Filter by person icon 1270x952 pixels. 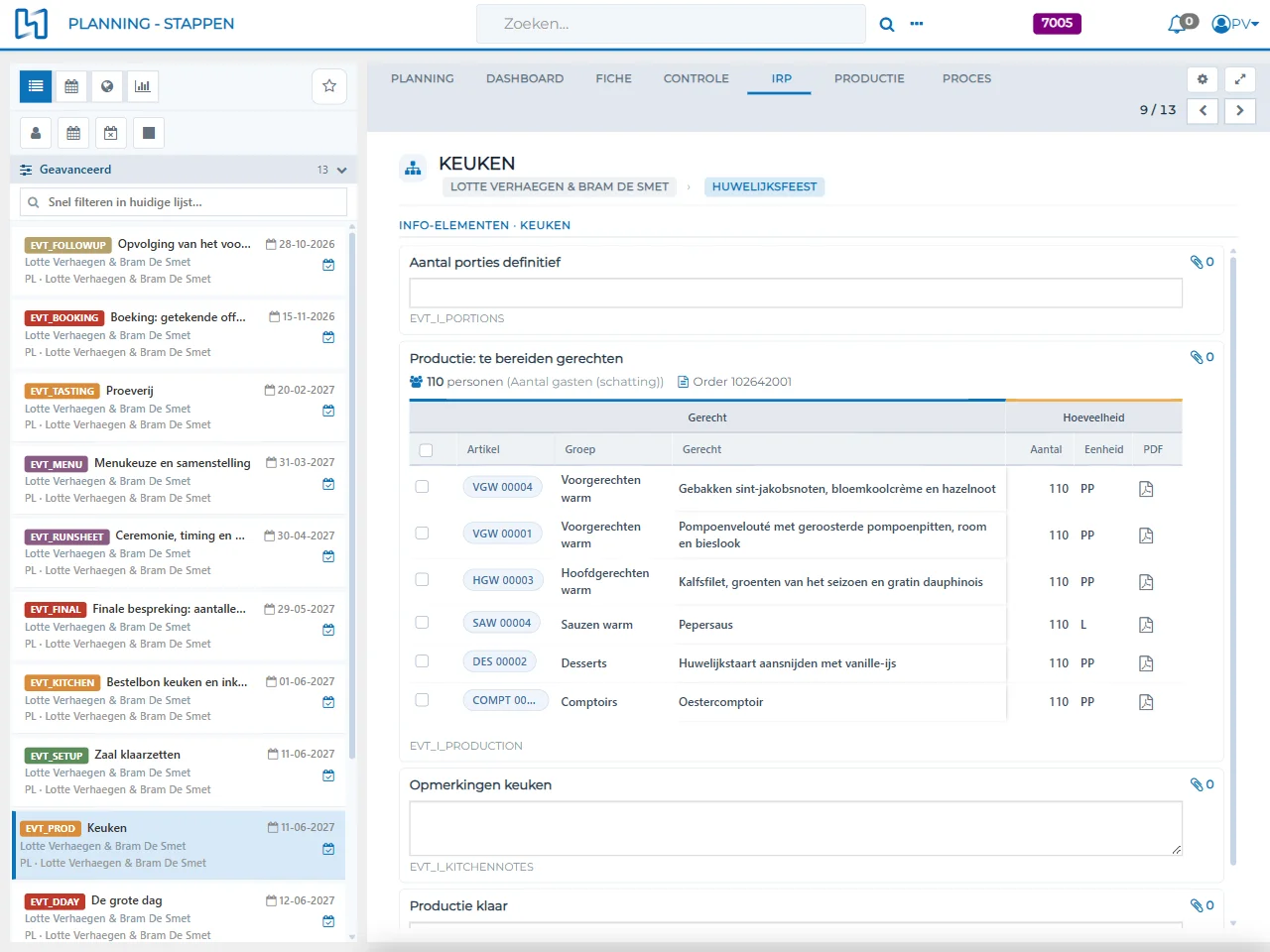[x=36, y=133]
